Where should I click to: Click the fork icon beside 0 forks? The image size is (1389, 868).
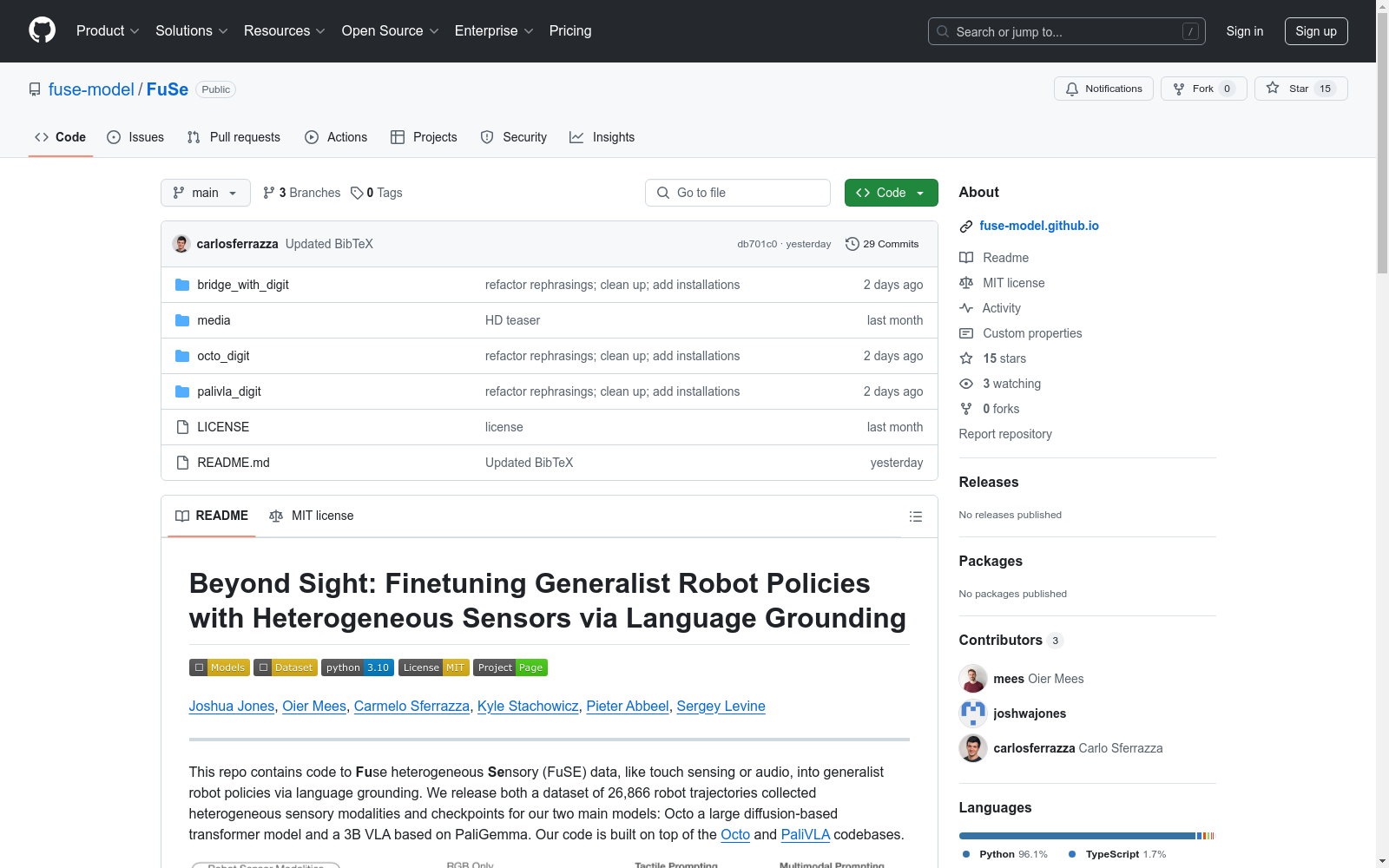(966, 409)
